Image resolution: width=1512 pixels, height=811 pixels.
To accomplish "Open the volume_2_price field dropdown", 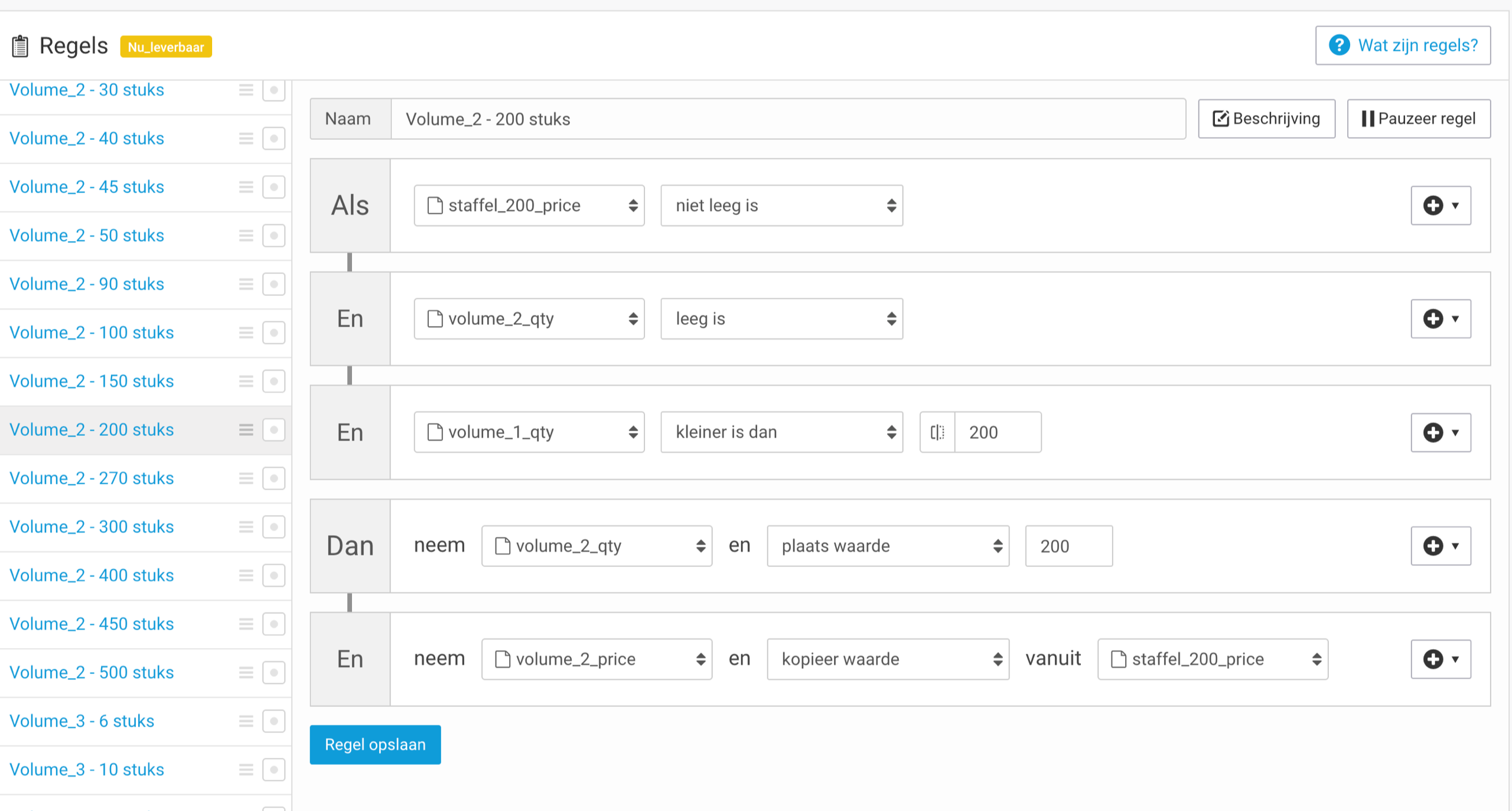I will pyautogui.click(x=597, y=659).
